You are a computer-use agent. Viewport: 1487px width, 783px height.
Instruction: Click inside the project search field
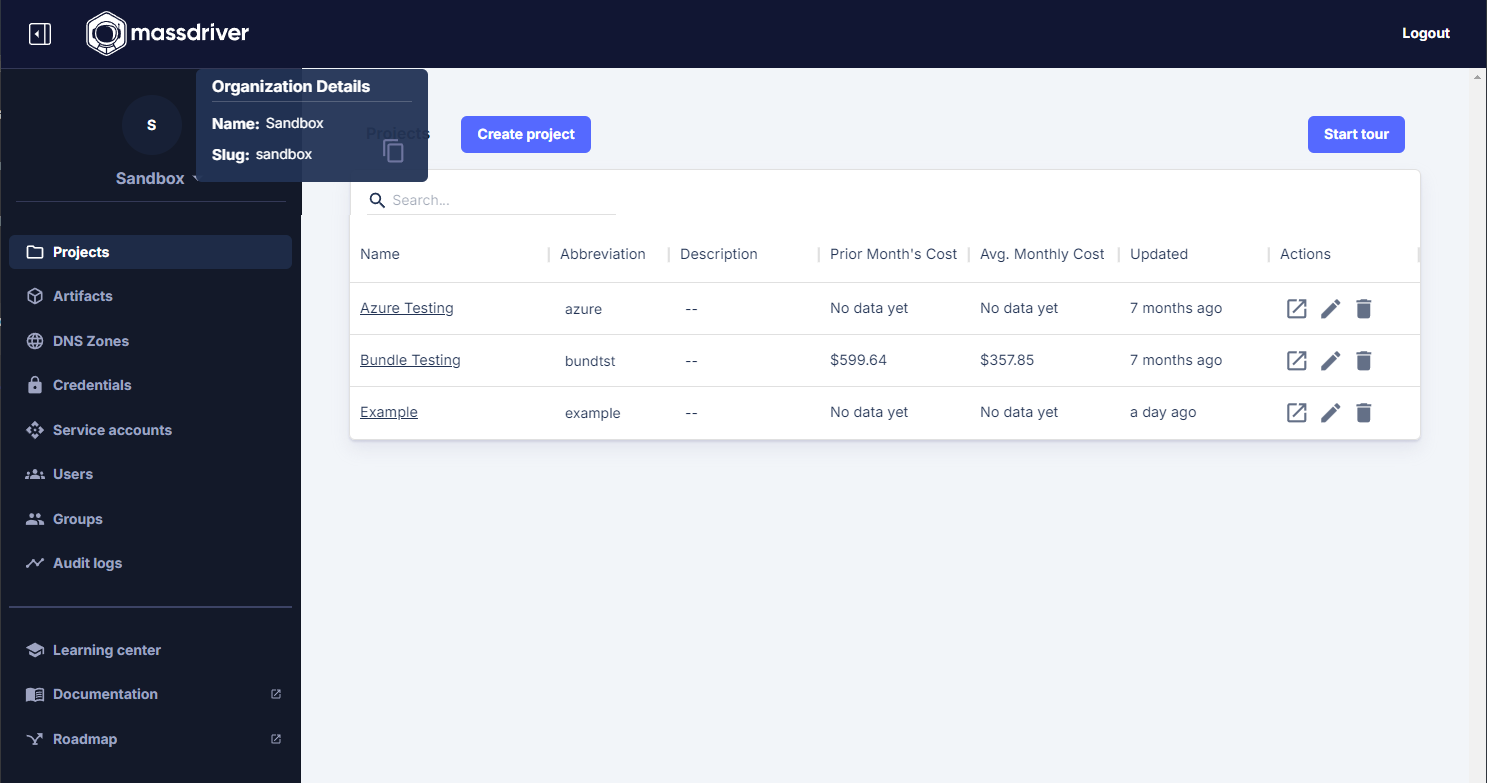click(490, 199)
